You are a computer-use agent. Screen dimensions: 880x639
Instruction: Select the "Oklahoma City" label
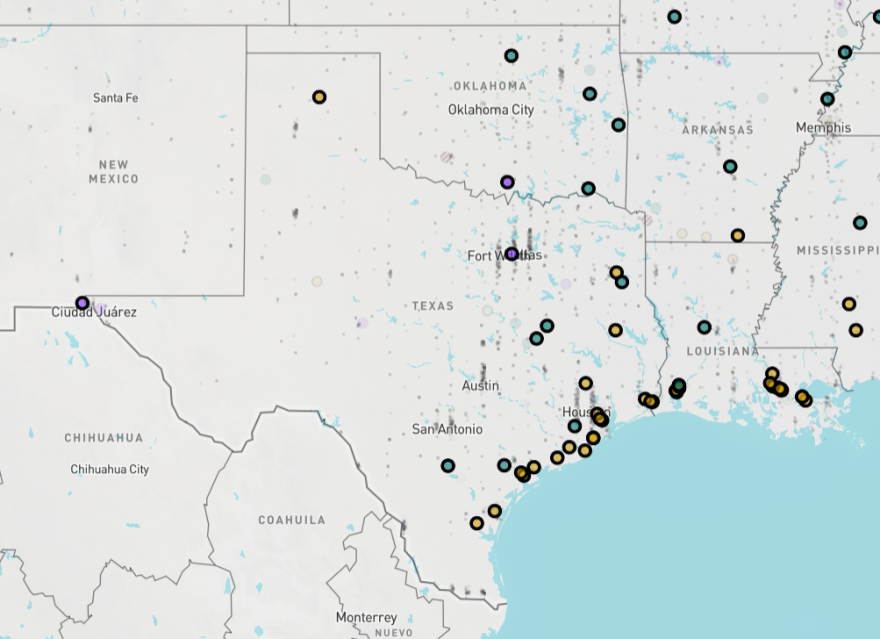click(491, 110)
